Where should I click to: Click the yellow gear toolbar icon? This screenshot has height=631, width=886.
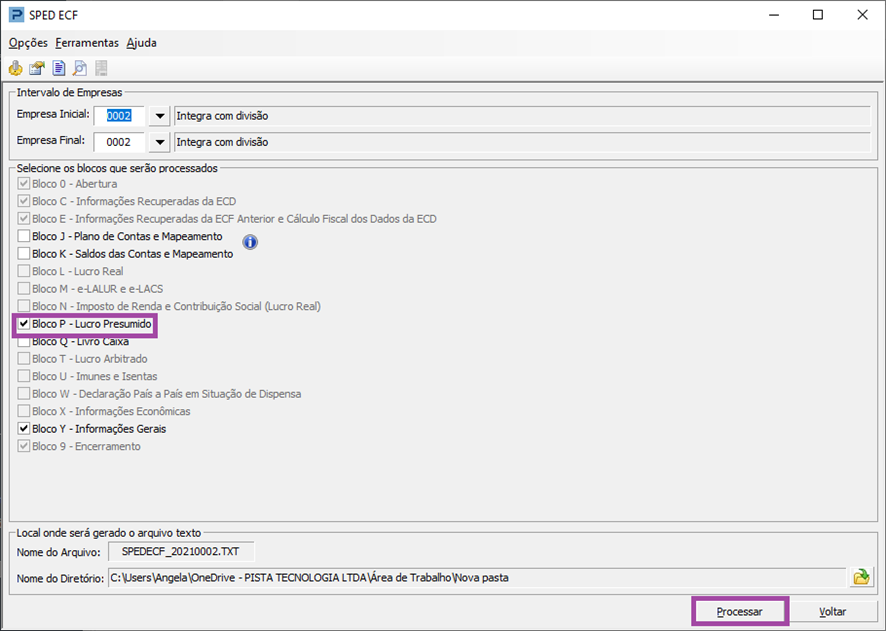[x=15, y=68]
